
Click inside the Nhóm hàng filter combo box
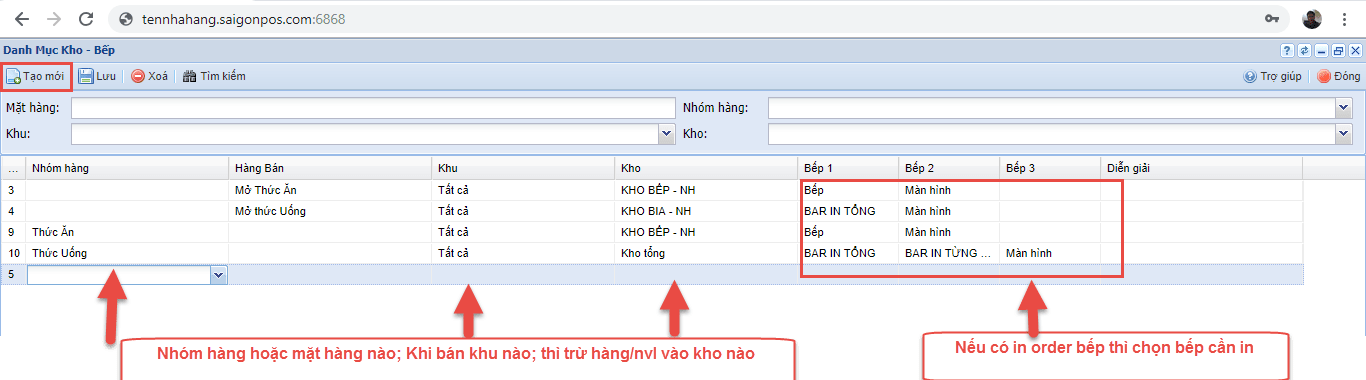tap(1051, 108)
